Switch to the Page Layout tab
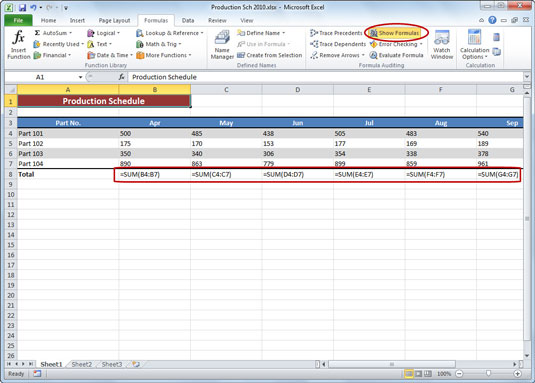The image size is (535, 383). 114,20
